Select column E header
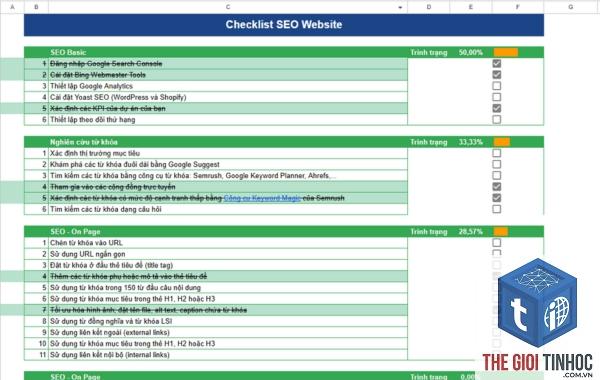 (x=471, y=7)
